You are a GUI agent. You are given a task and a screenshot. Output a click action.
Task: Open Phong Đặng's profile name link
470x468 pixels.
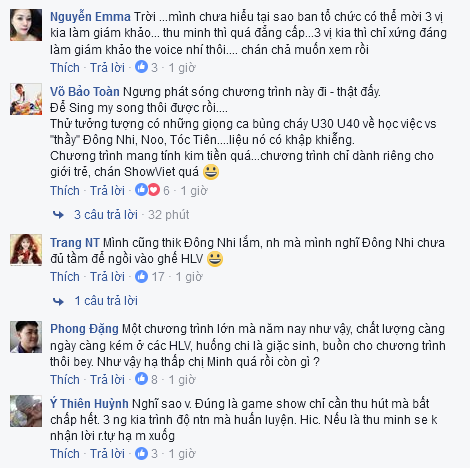click(x=84, y=329)
